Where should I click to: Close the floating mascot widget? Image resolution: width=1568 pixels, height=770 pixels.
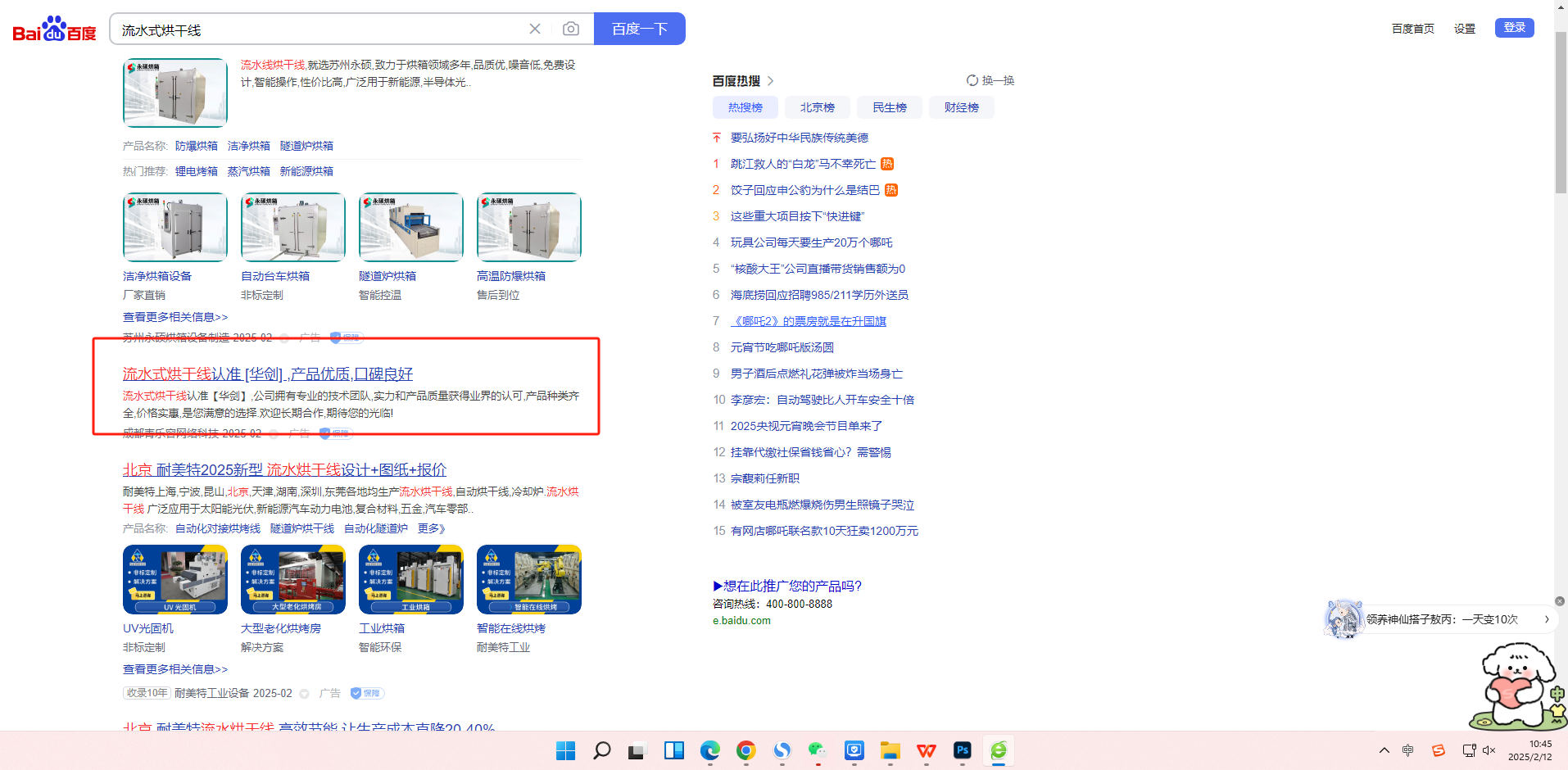pos(1560,601)
